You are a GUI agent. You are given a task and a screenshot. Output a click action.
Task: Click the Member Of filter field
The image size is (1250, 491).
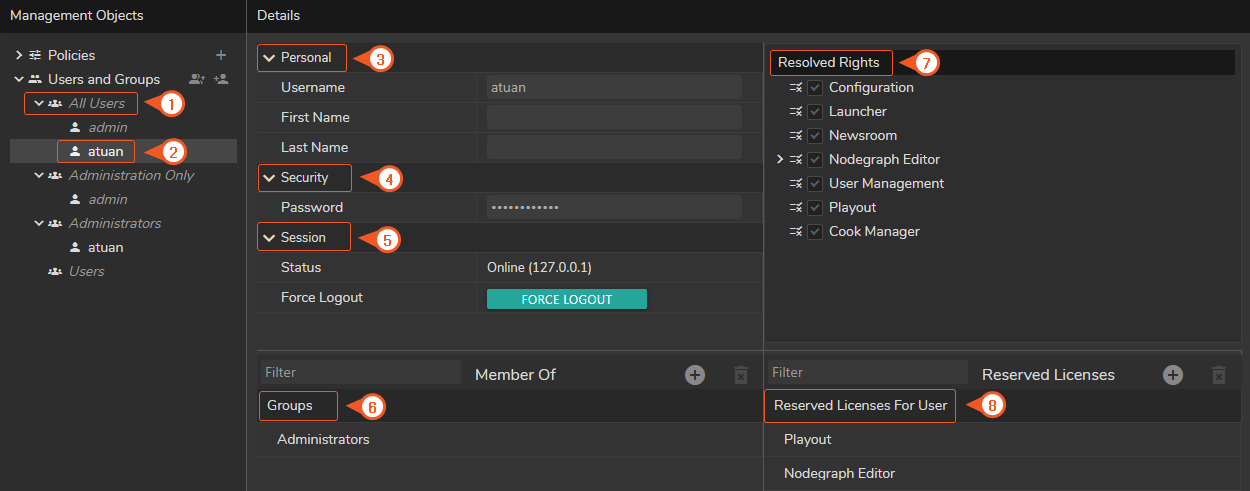coord(360,373)
